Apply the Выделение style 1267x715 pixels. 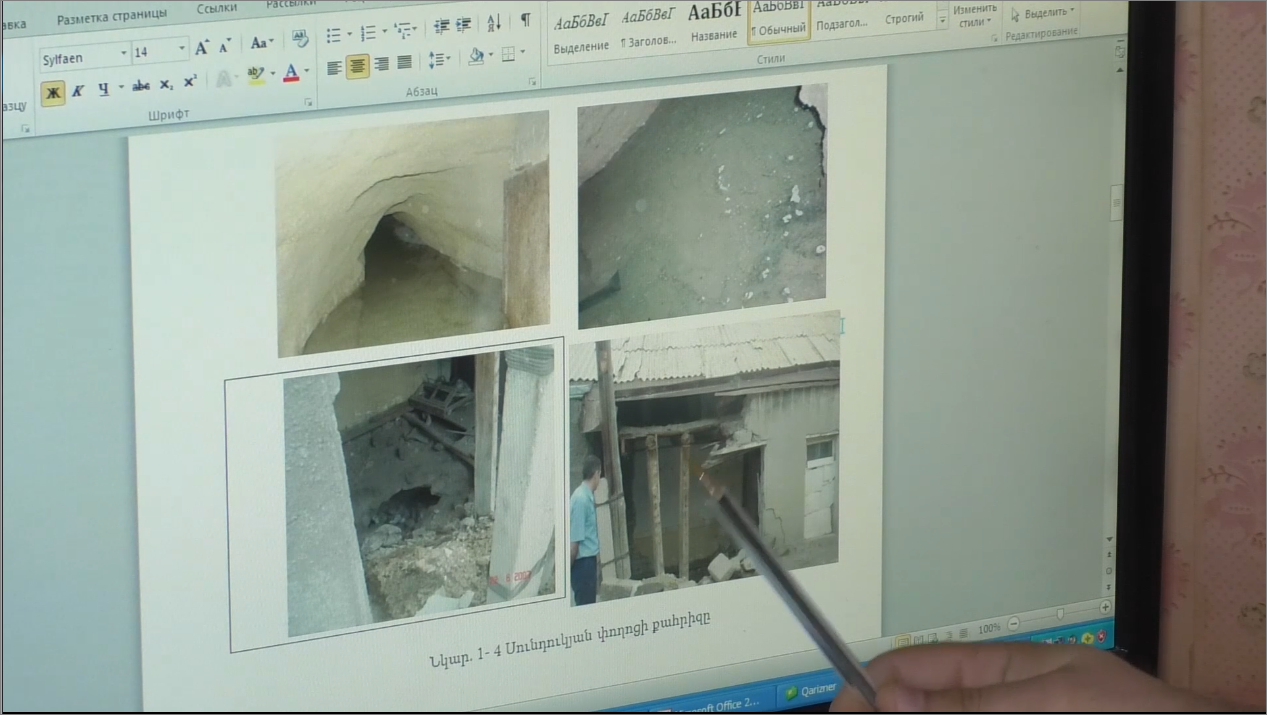point(581,33)
